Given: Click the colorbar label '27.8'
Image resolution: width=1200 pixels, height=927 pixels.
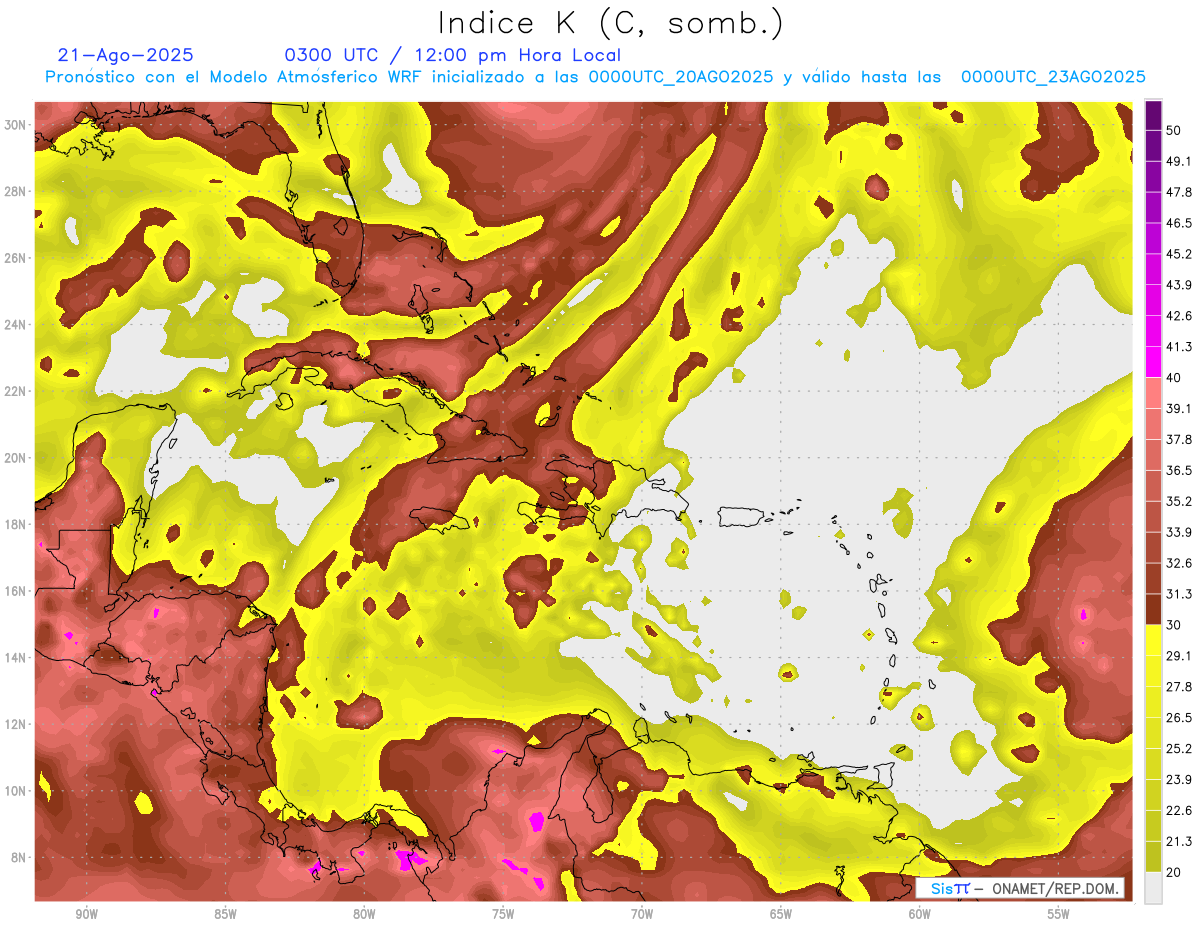Looking at the screenshot, I should [1179, 687].
